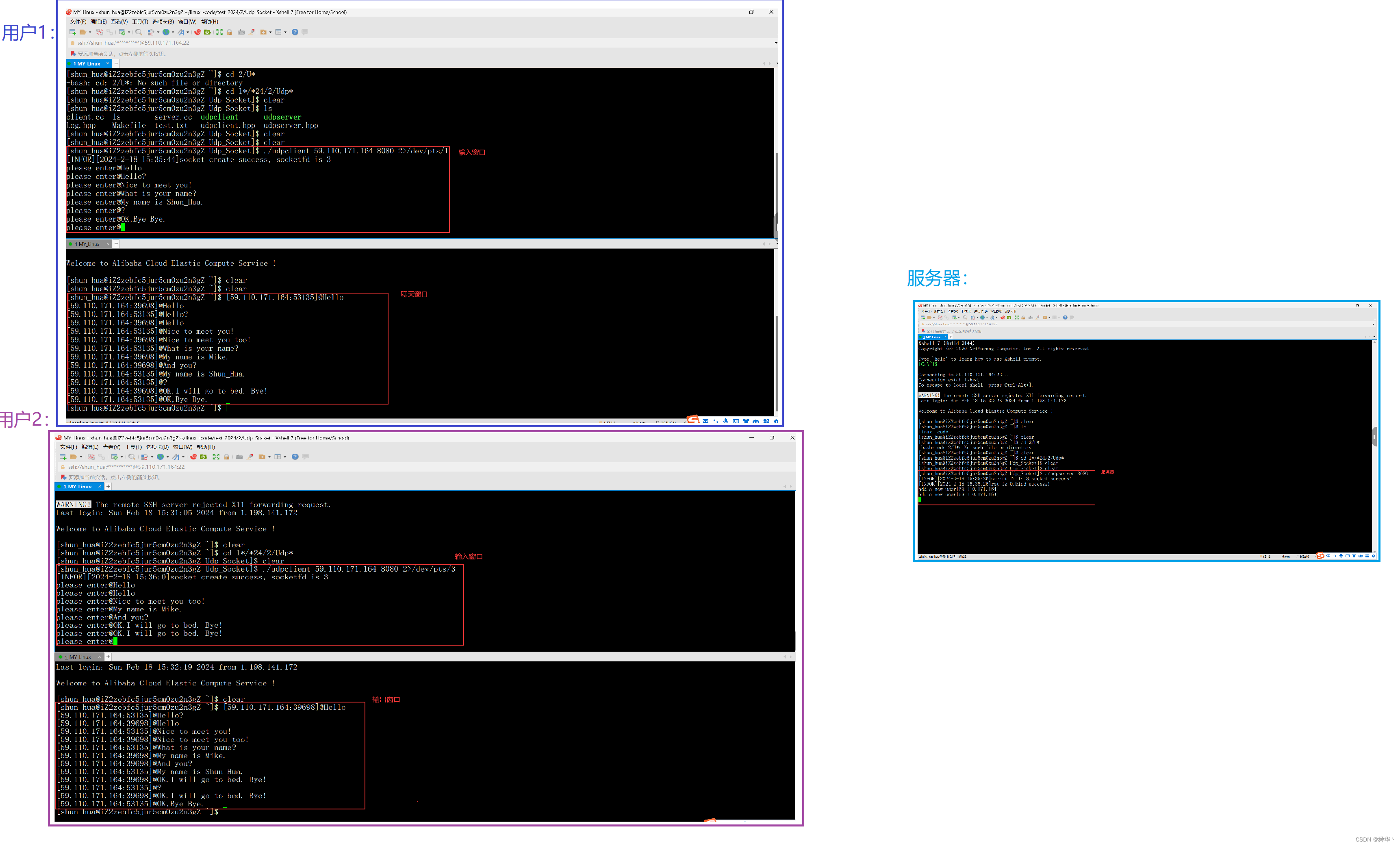Open 帮助(H) menu in User 1 window

pyautogui.click(x=210, y=22)
